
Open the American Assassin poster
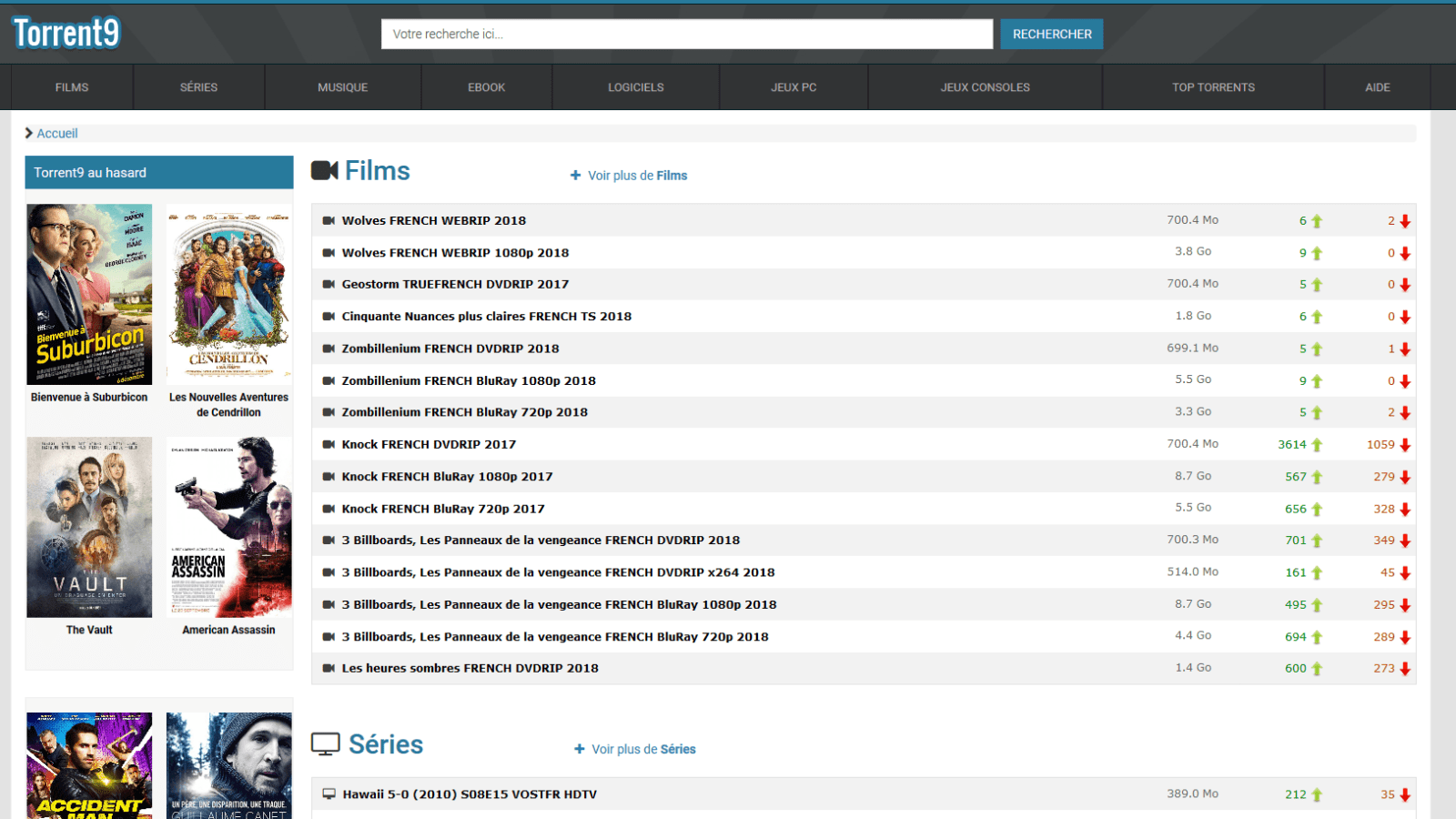(229, 527)
